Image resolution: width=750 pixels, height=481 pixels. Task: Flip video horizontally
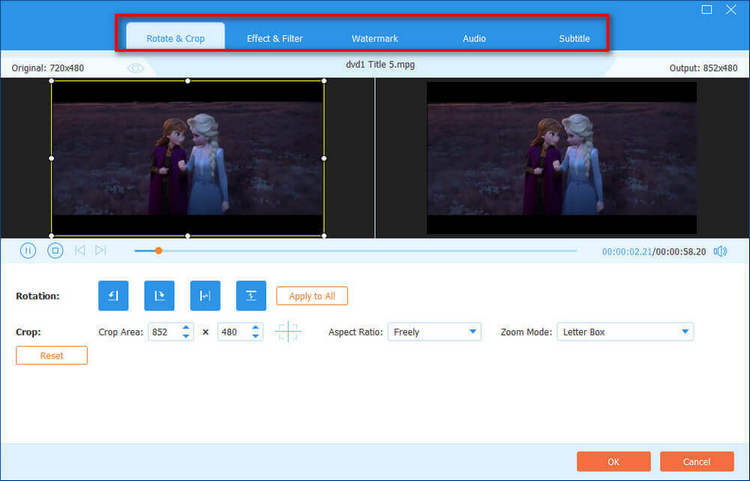(205, 296)
